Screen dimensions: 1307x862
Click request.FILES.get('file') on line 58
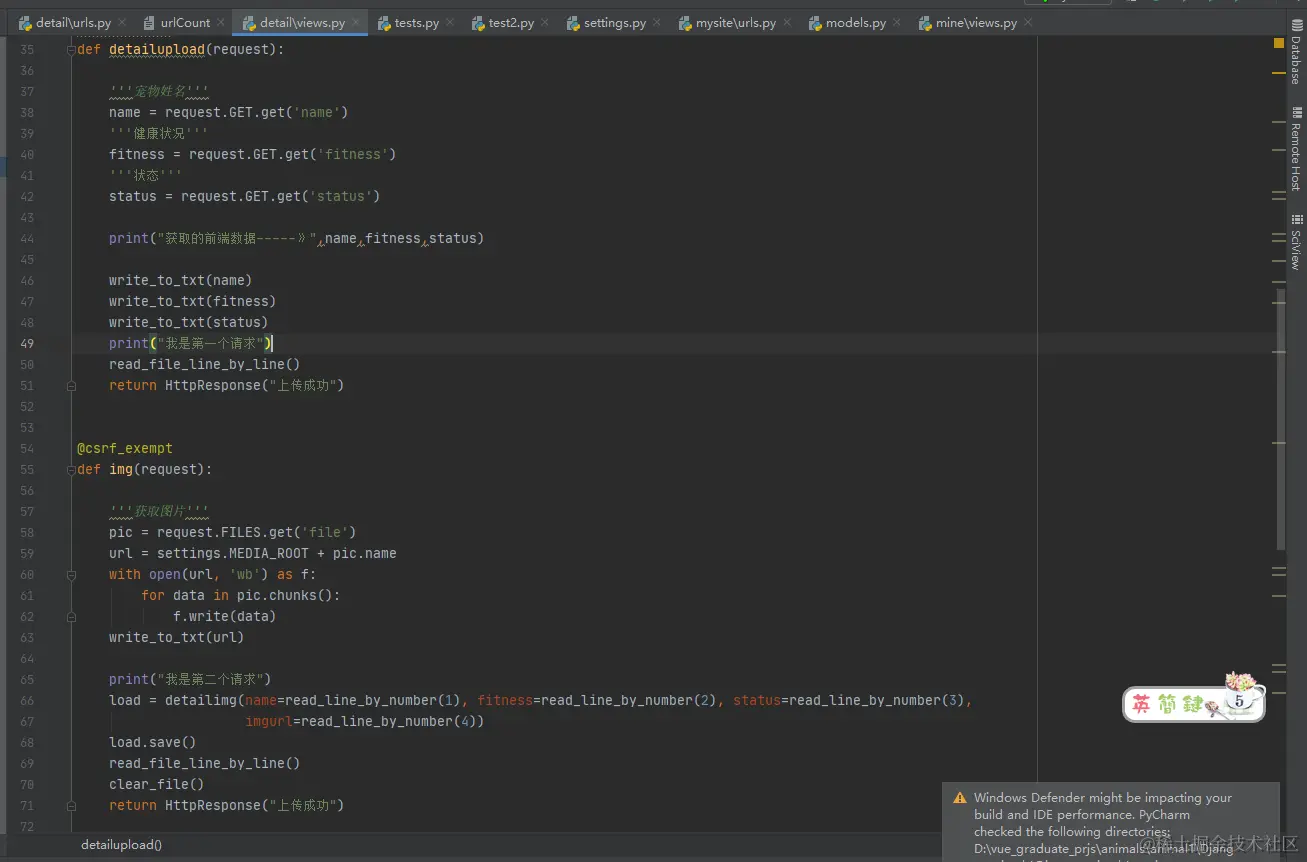click(x=256, y=532)
